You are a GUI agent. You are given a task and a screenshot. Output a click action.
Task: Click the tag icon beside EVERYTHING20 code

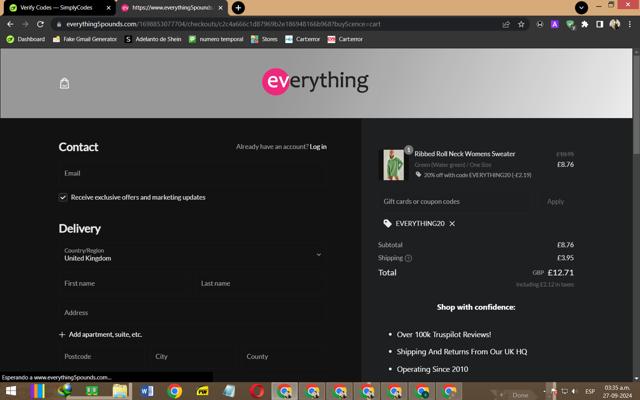[x=387, y=223]
